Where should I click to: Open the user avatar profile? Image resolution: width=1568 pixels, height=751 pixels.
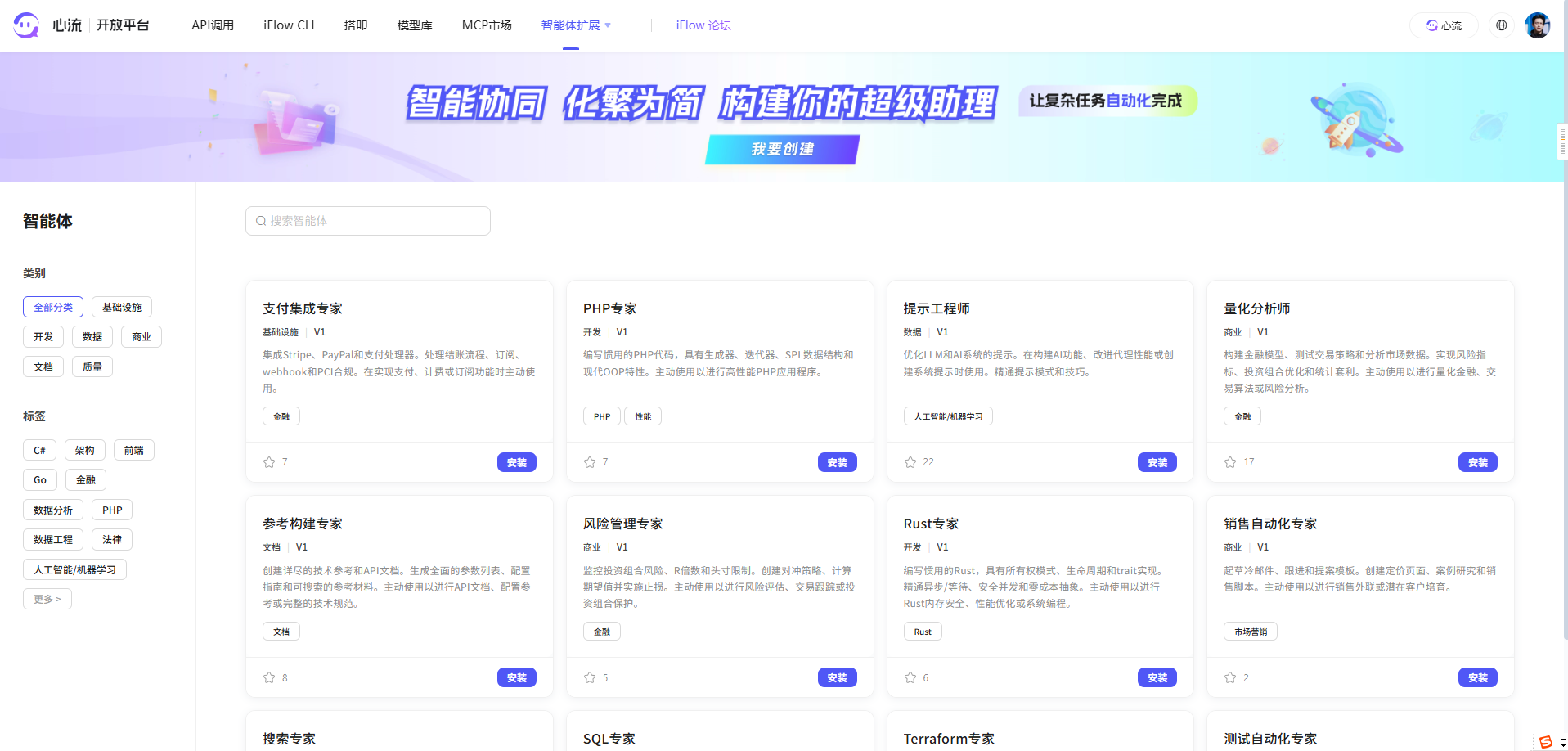click(1537, 25)
